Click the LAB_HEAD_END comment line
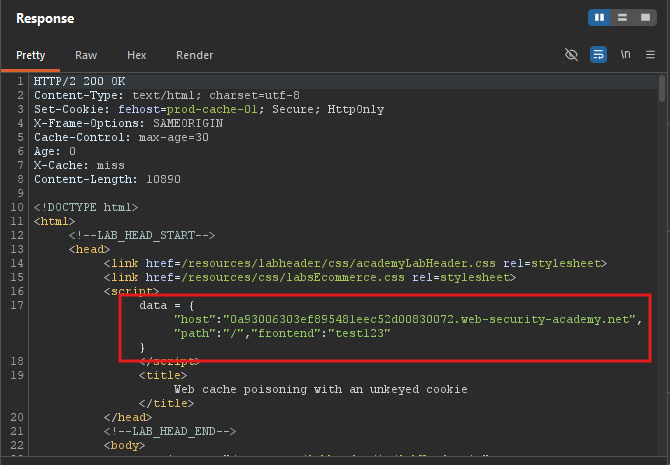 [170, 431]
